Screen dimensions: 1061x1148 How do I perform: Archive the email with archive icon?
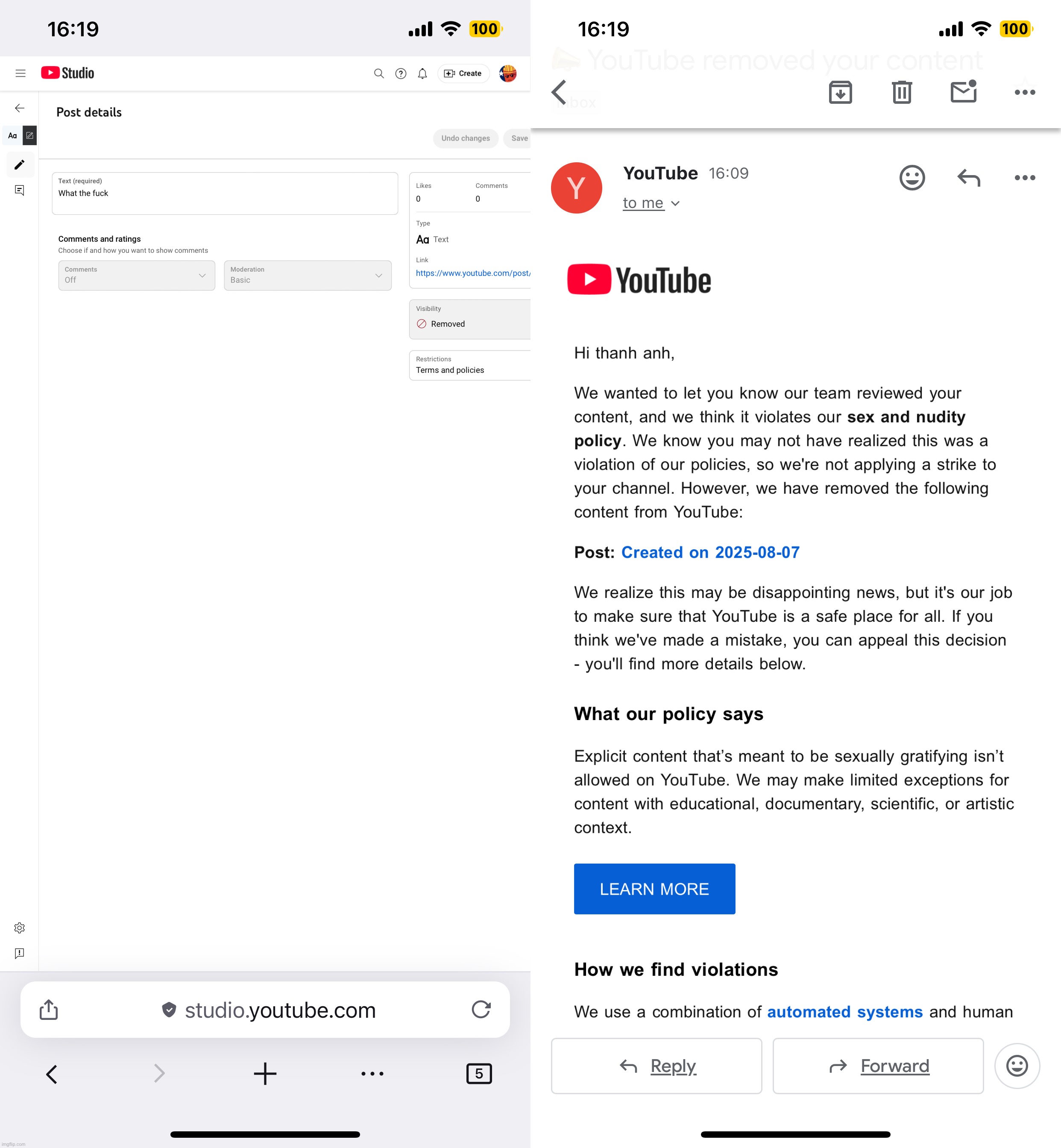pos(841,92)
